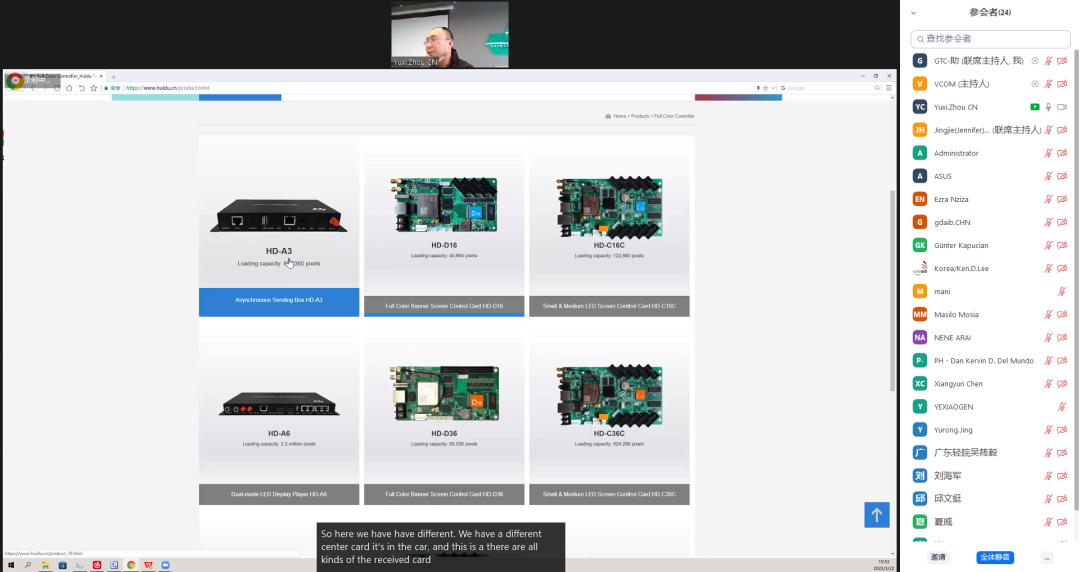The image size is (1080, 572).
Task: Click the browser home icon
Action: pos(69,88)
